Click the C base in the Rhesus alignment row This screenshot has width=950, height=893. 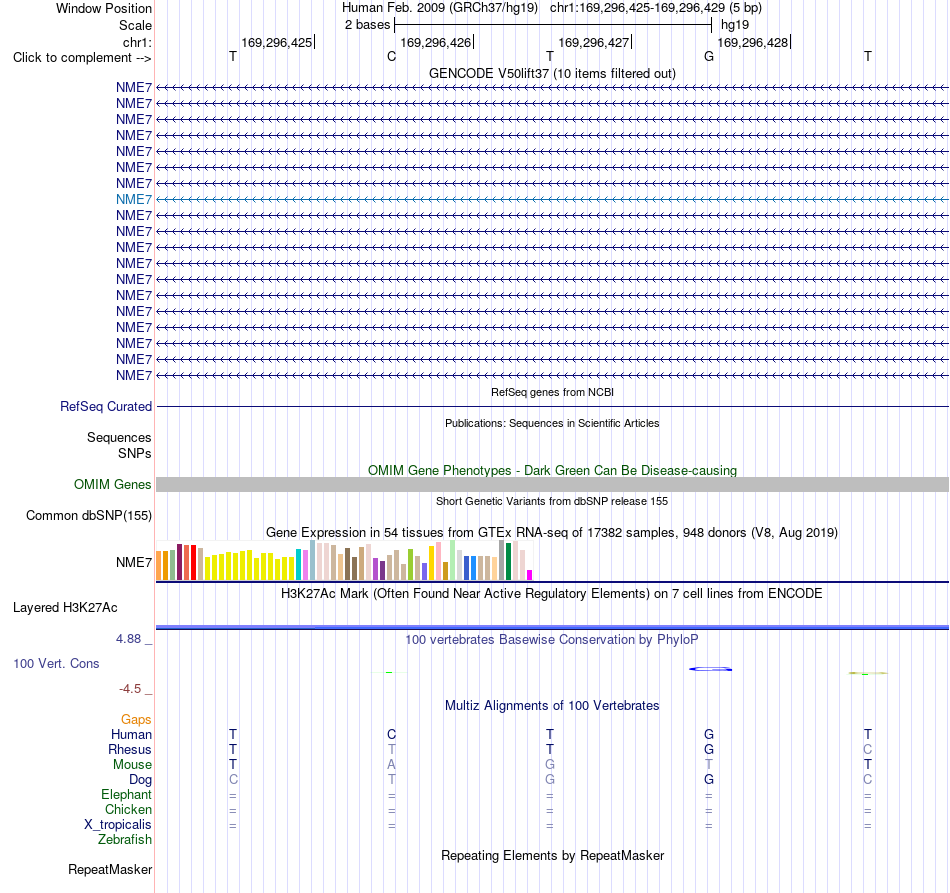point(868,749)
